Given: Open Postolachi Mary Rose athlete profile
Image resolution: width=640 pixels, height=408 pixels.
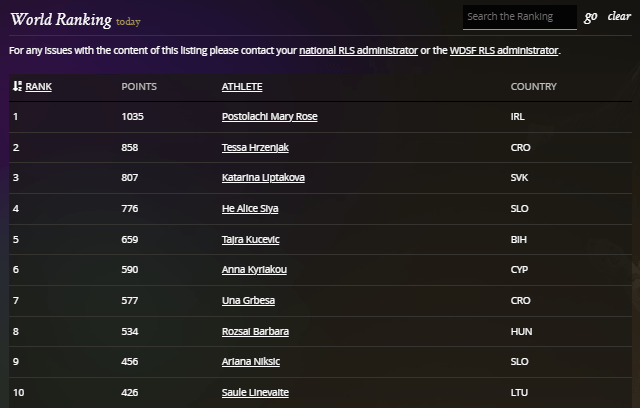Looking at the screenshot, I should coord(269,117).
